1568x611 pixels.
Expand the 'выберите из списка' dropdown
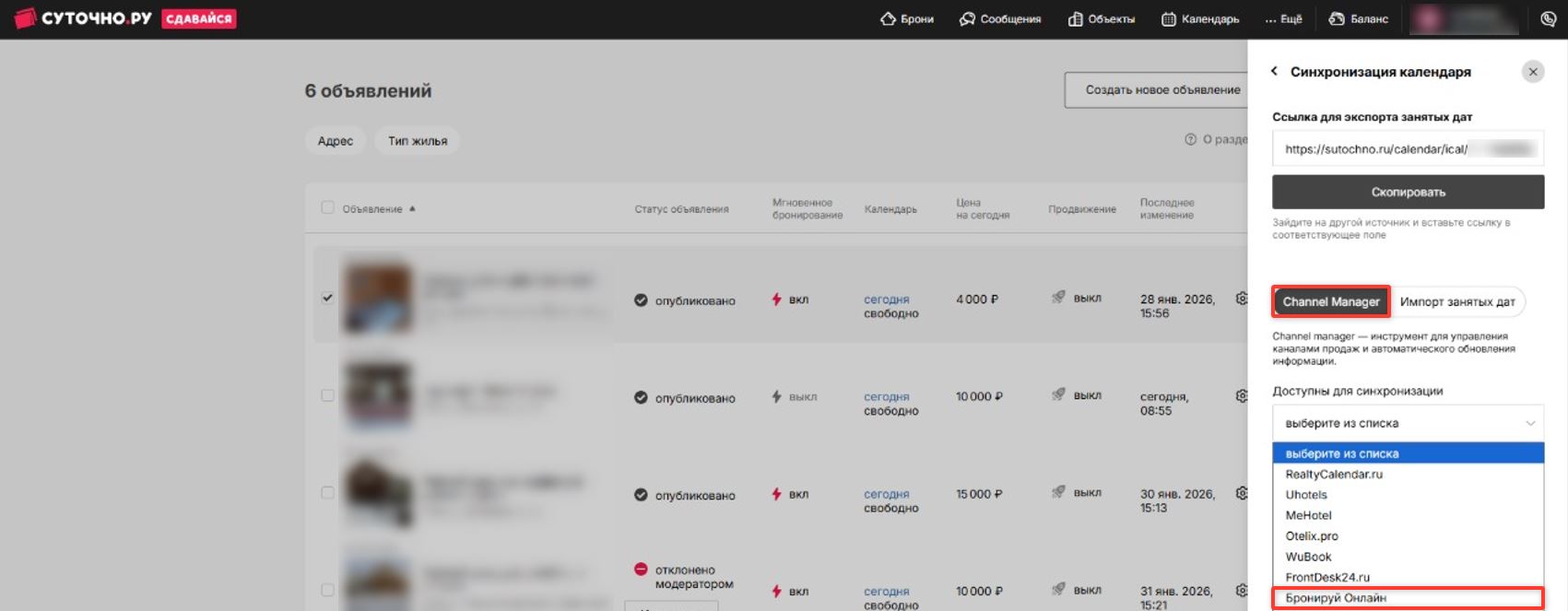click(1408, 423)
